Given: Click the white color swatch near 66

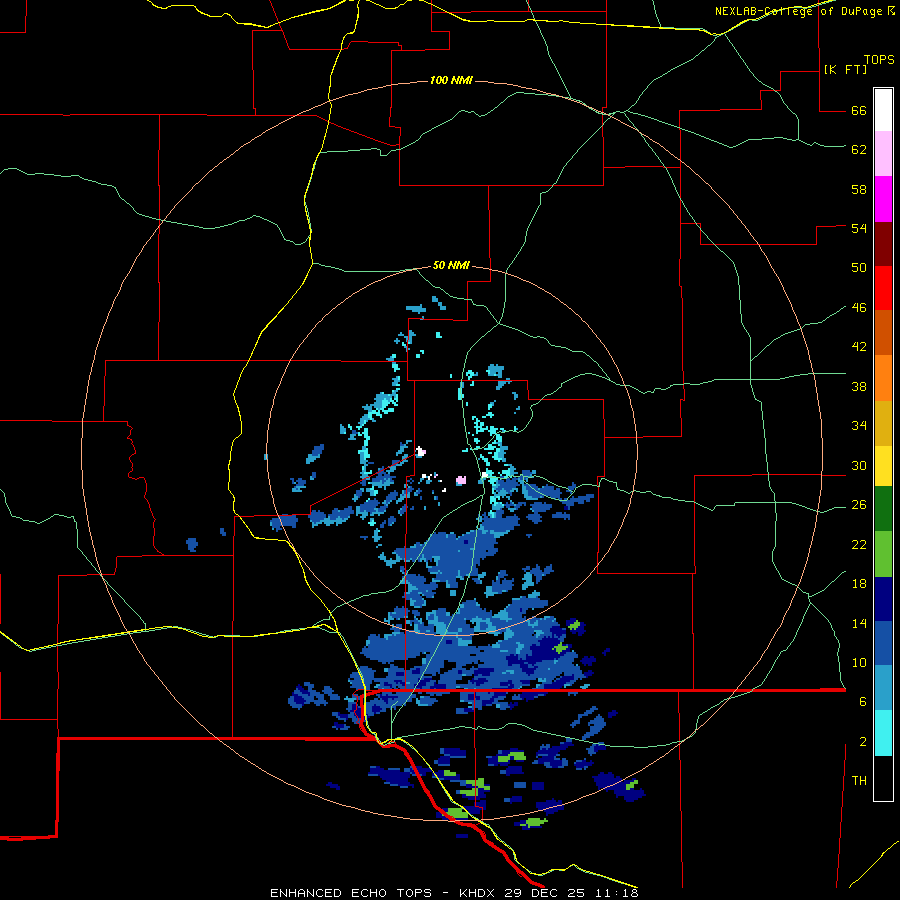Looking at the screenshot, I should tap(883, 110).
